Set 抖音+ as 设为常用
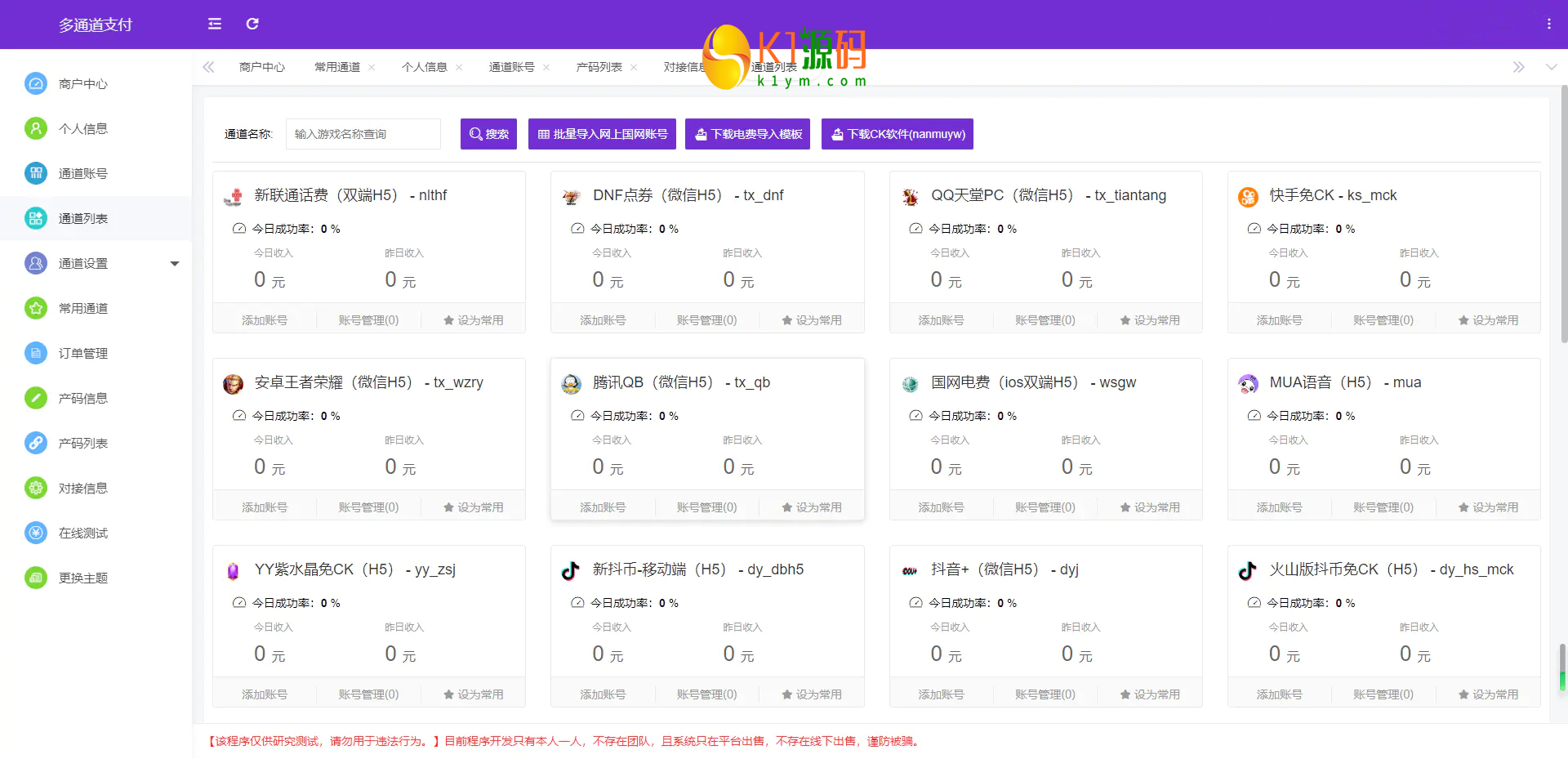 point(1150,694)
